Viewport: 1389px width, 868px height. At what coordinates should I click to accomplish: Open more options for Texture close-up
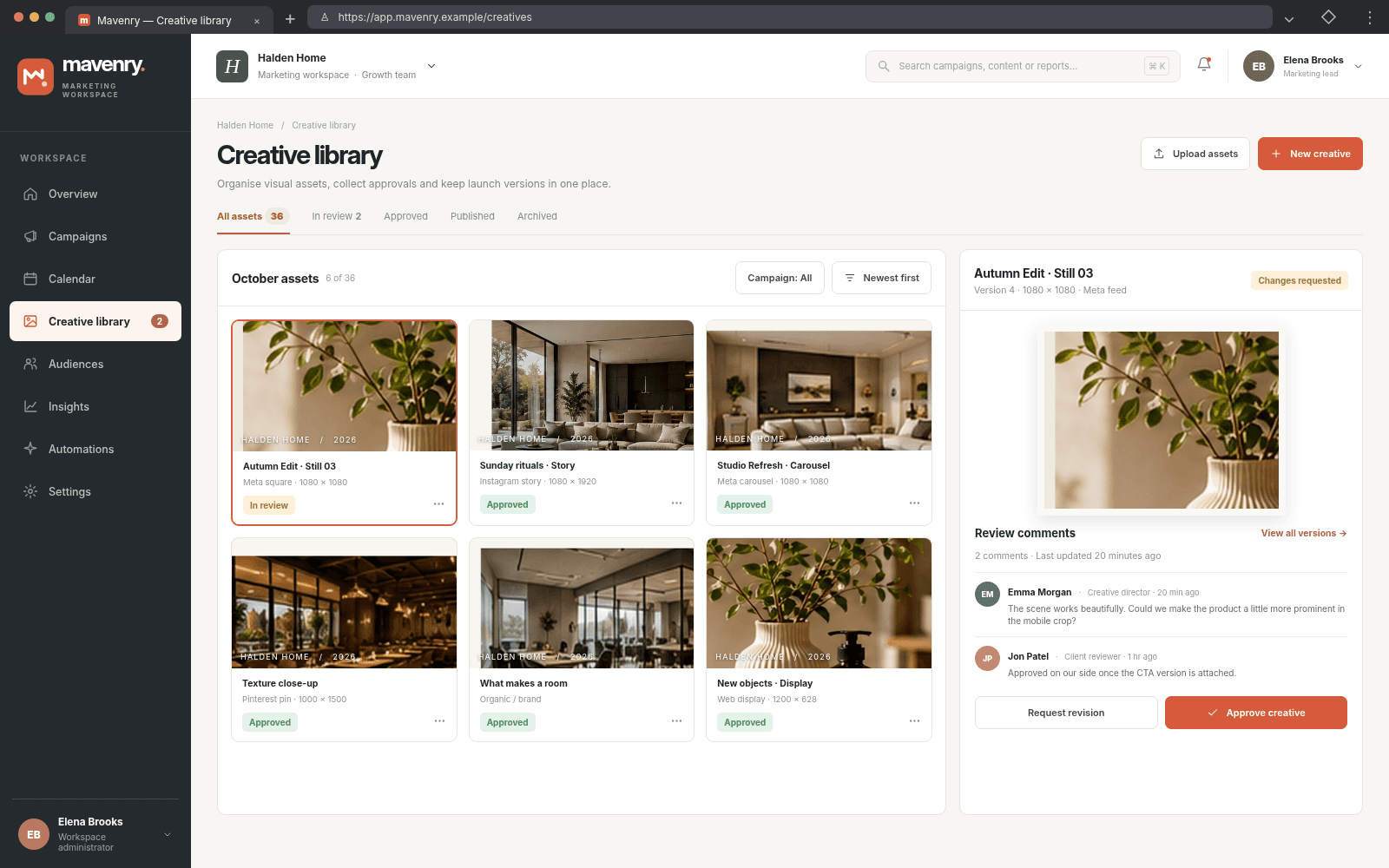click(x=439, y=721)
